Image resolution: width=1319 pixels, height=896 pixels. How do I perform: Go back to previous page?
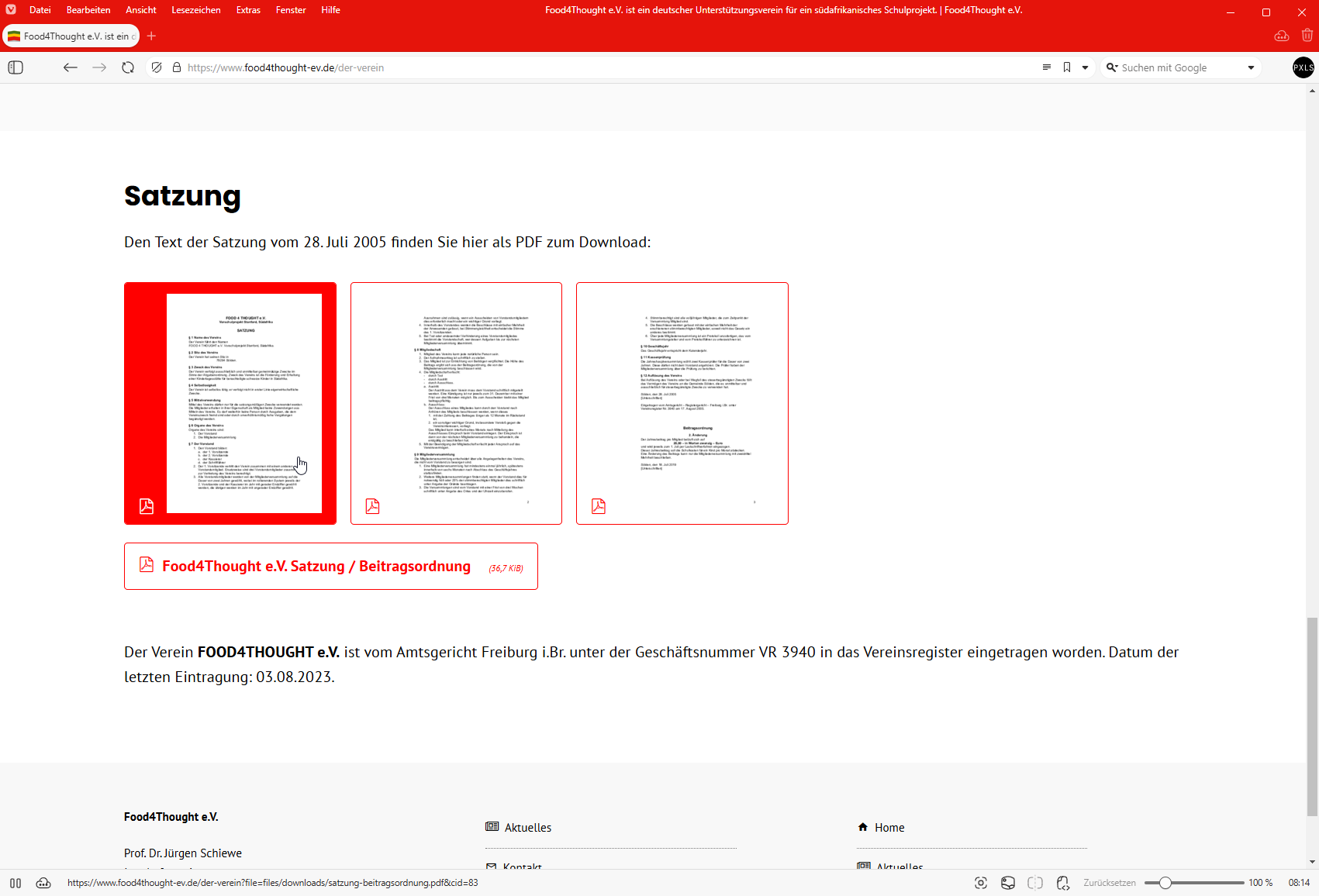71,67
